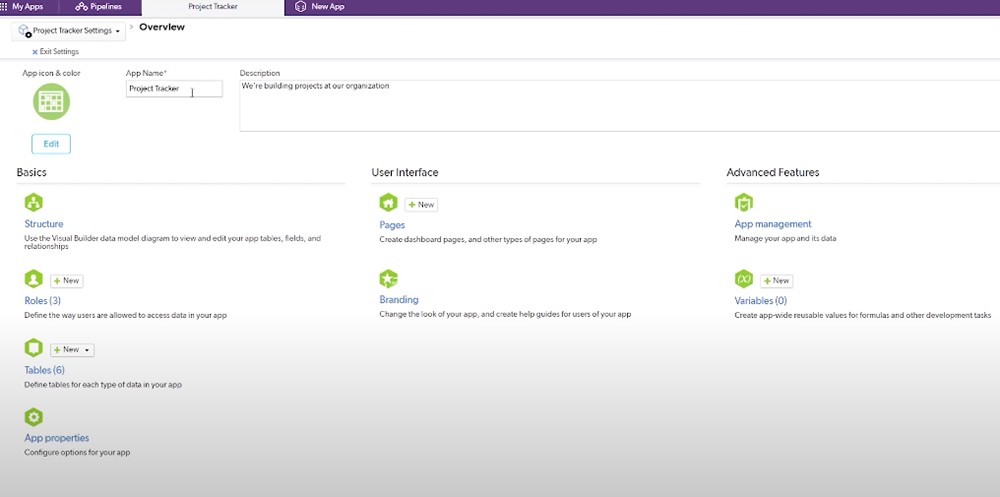Image resolution: width=1000 pixels, height=497 pixels.
Task: Click into the App Name text field
Action: (x=174, y=89)
